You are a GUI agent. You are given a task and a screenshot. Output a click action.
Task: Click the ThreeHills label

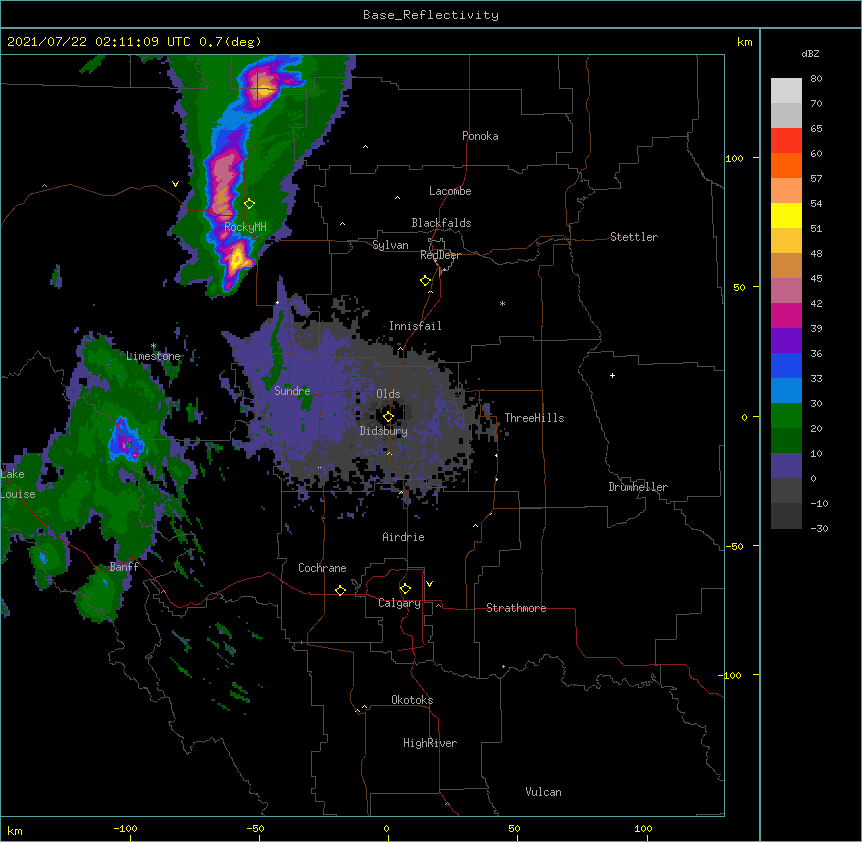(x=534, y=418)
